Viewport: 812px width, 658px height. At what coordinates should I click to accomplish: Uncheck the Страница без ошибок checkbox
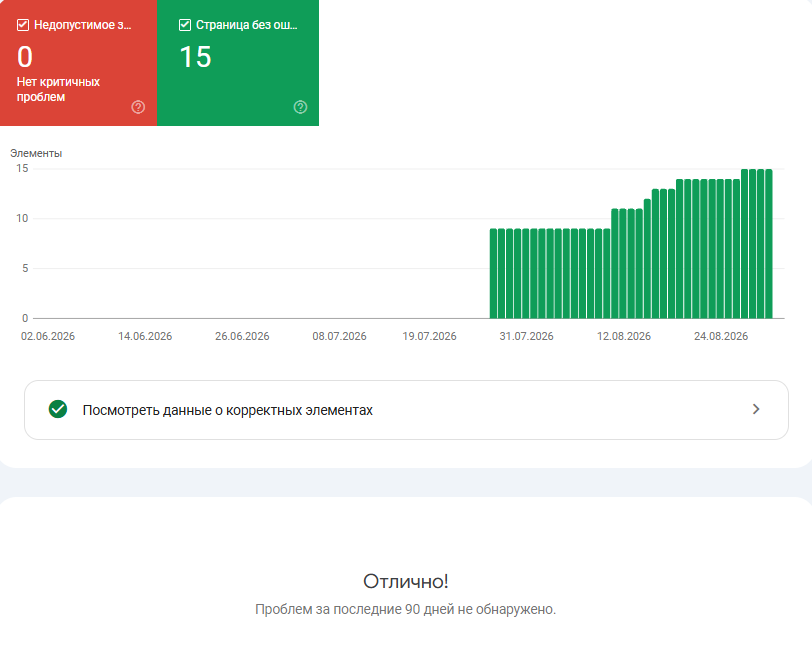click(x=185, y=25)
